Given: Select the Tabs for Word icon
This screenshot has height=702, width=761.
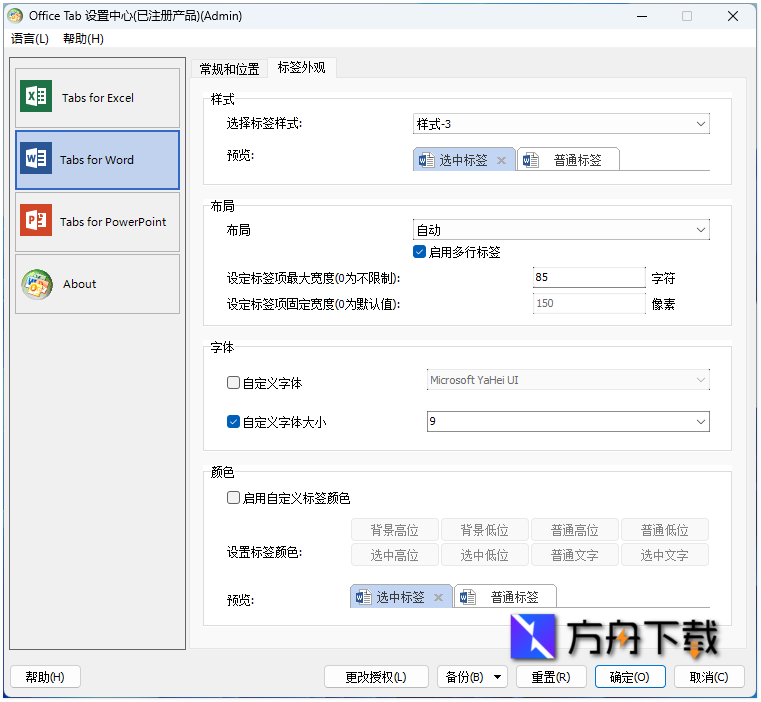Looking at the screenshot, I should pyautogui.click(x=36, y=158).
